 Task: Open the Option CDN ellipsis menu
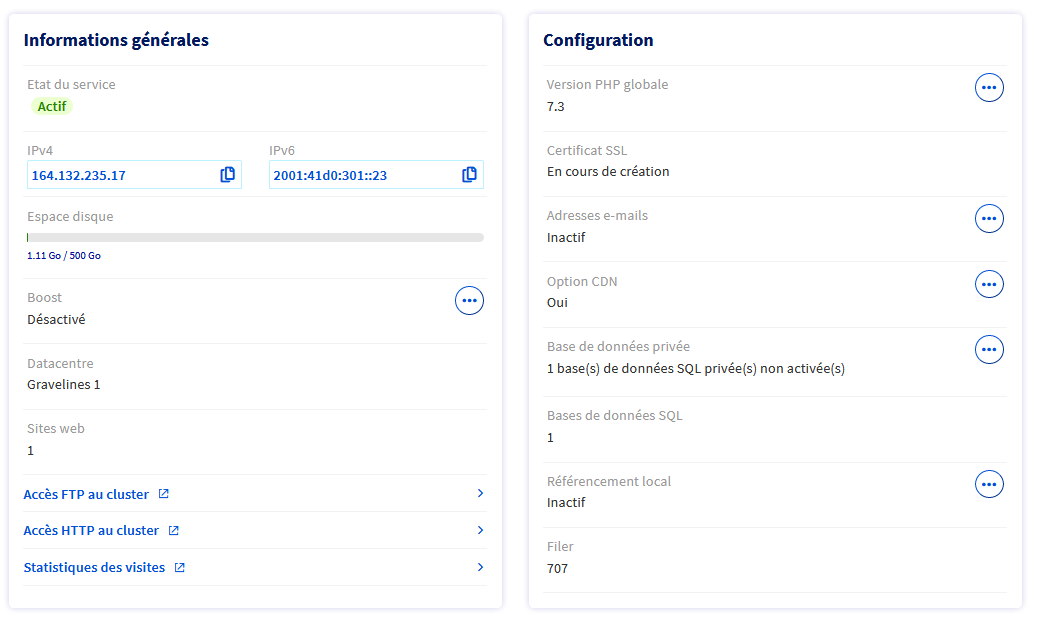989,285
